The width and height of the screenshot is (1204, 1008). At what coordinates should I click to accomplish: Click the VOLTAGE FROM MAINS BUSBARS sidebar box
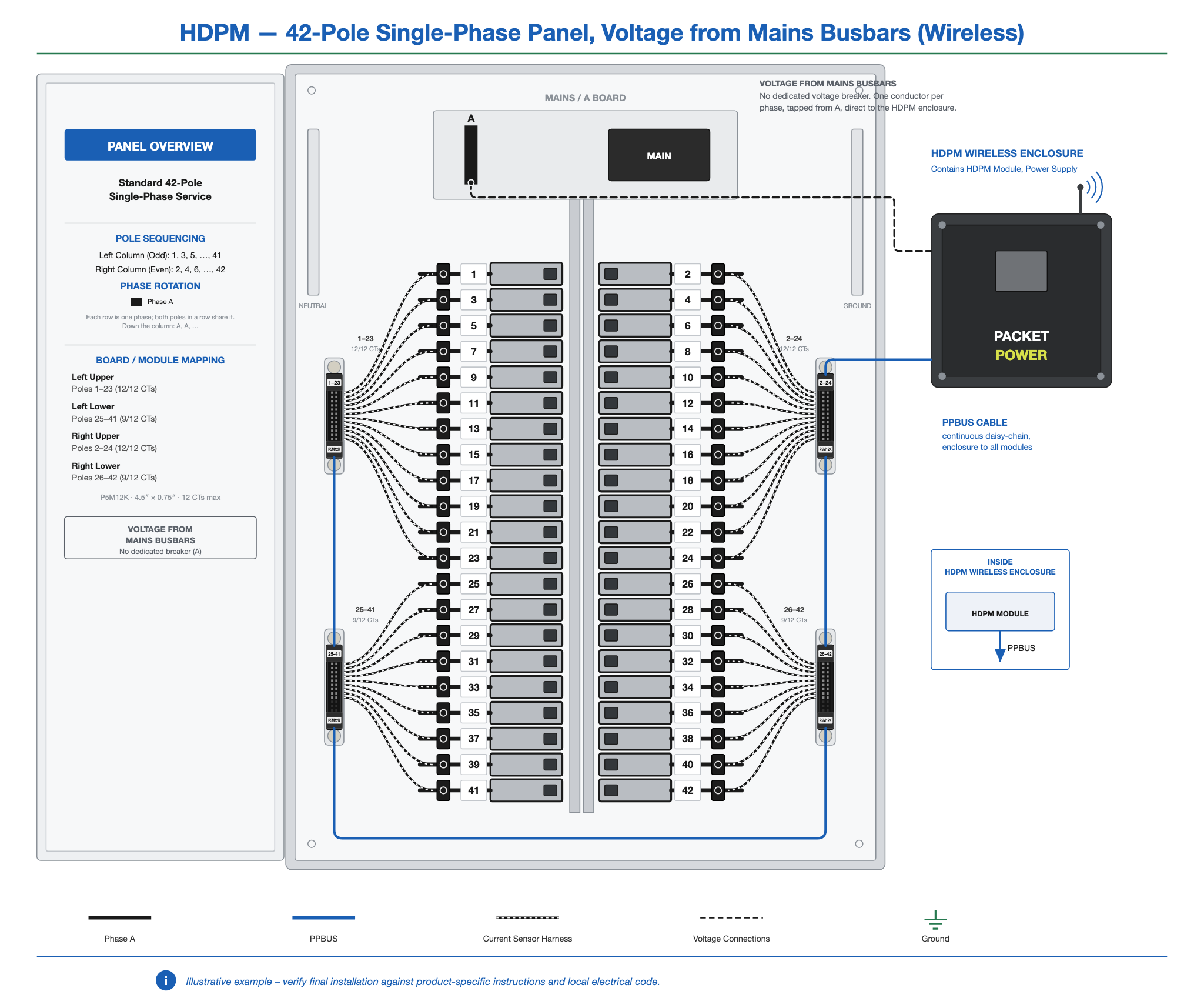pos(160,538)
